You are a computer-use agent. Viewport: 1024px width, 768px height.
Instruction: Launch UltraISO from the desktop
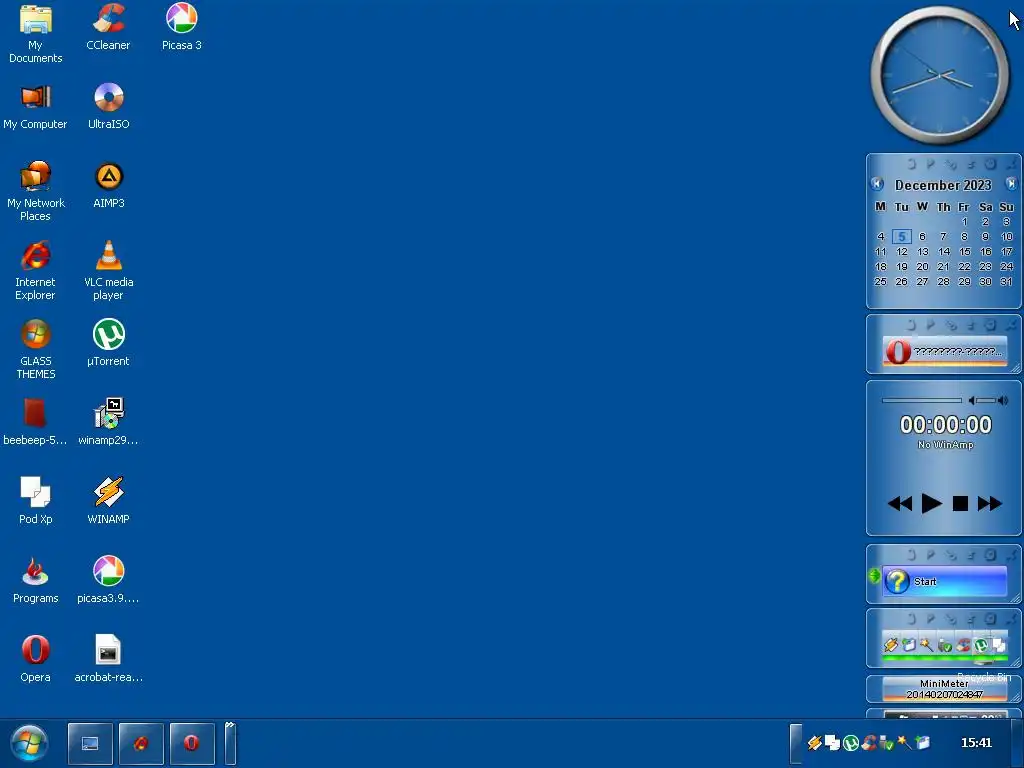(108, 107)
